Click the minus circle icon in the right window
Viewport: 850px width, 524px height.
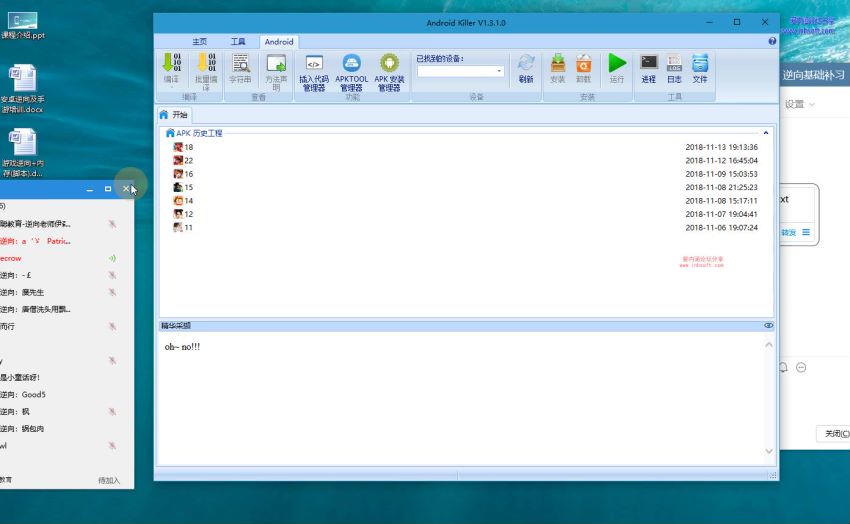coord(801,367)
